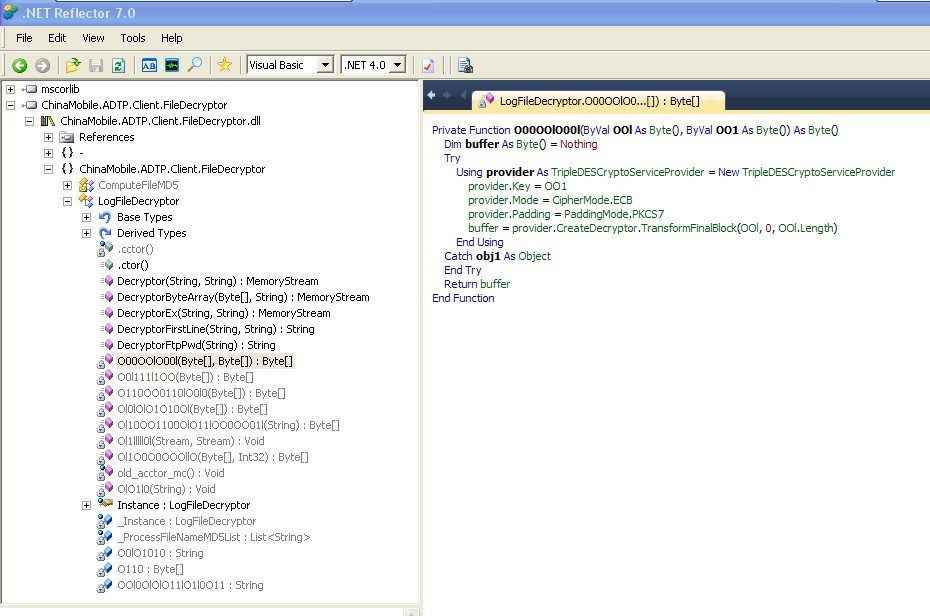Screen dimensions: 930x616
Task: Click the Refresh toolbar icon
Action: pos(119,65)
